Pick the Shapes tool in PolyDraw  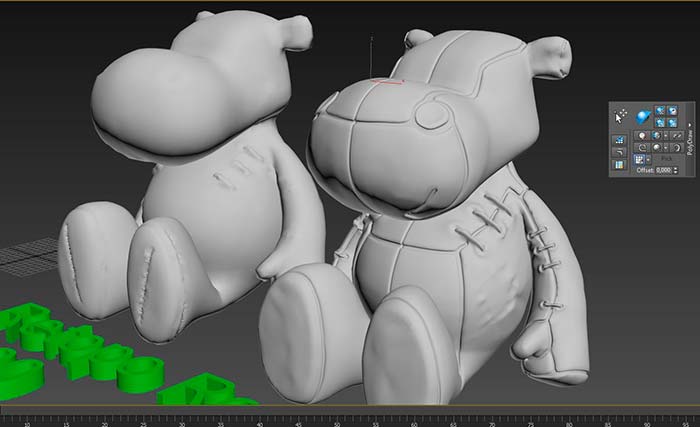641,135
